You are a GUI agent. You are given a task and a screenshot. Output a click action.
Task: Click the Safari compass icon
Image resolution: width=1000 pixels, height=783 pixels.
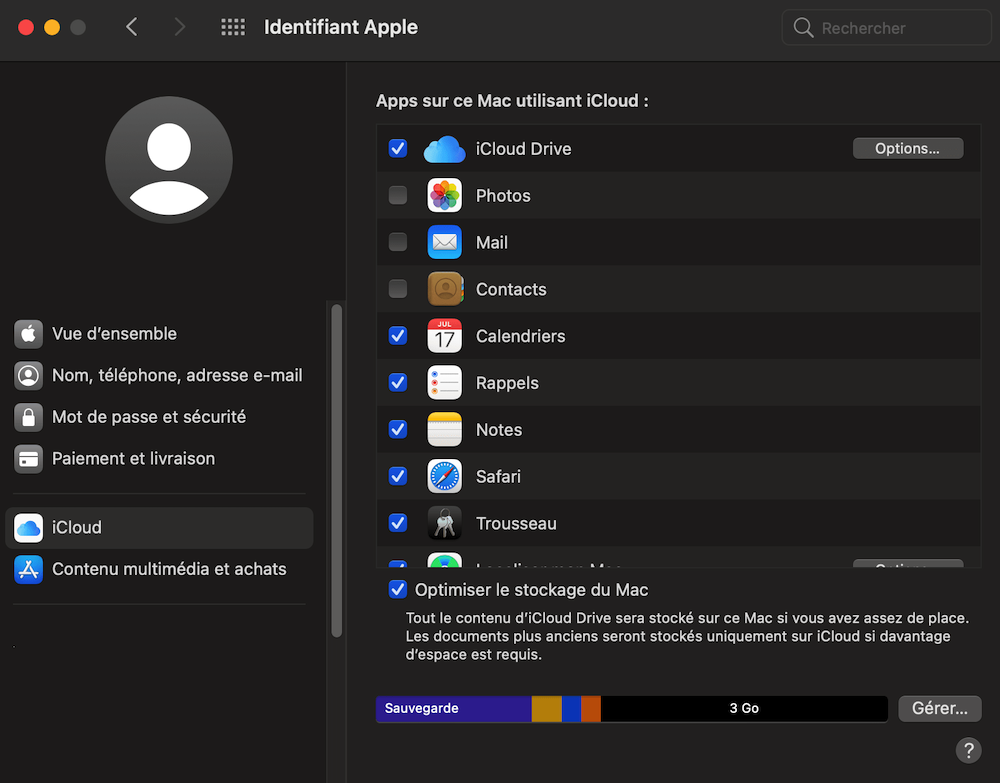click(x=445, y=476)
